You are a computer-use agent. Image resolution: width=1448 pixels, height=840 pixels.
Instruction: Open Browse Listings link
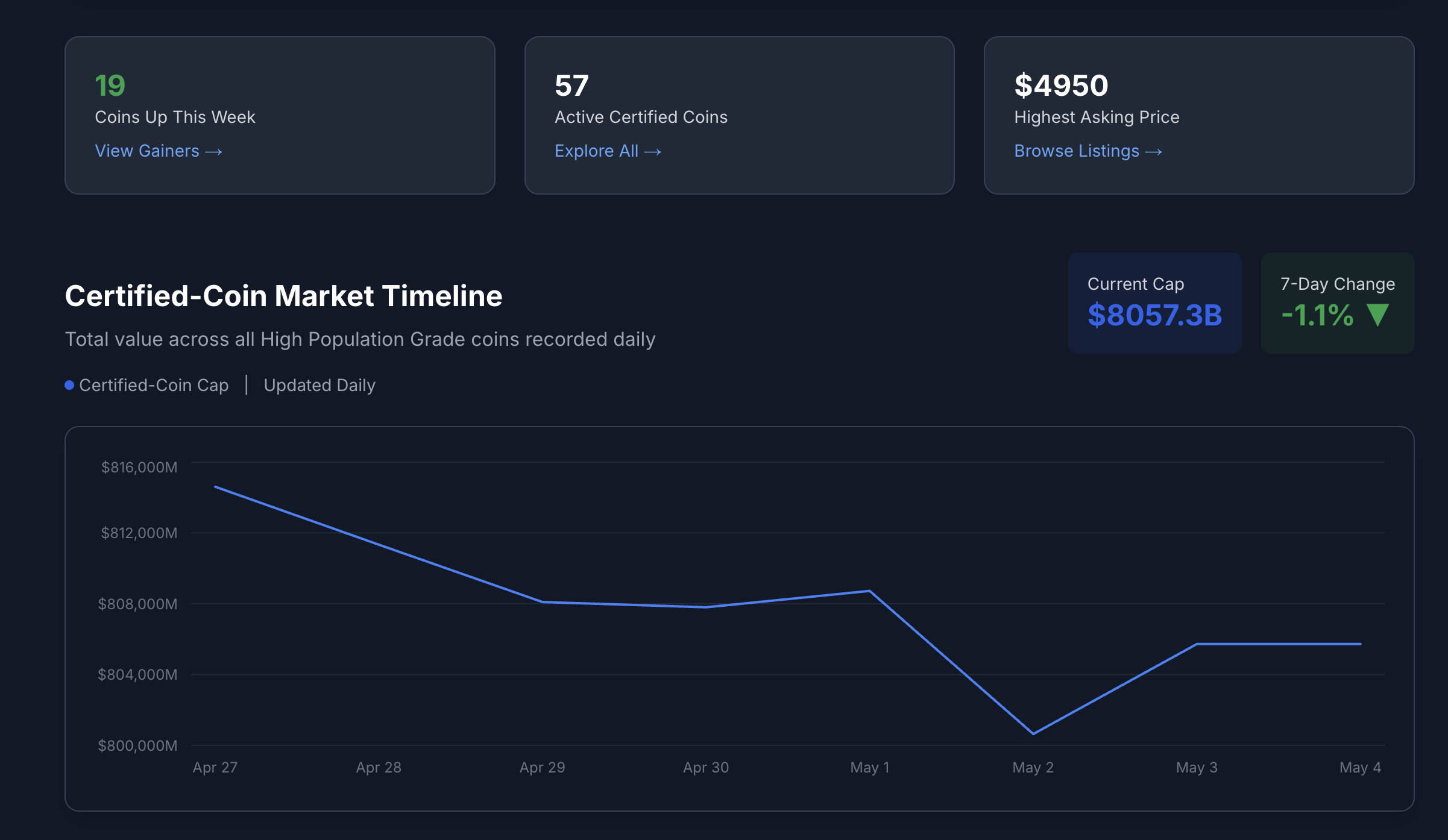click(1077, 151)
